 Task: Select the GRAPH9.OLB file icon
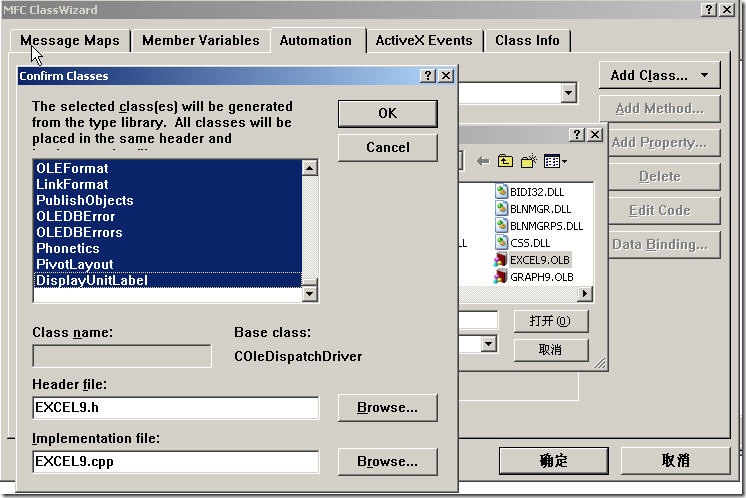[x=501, y=277]
